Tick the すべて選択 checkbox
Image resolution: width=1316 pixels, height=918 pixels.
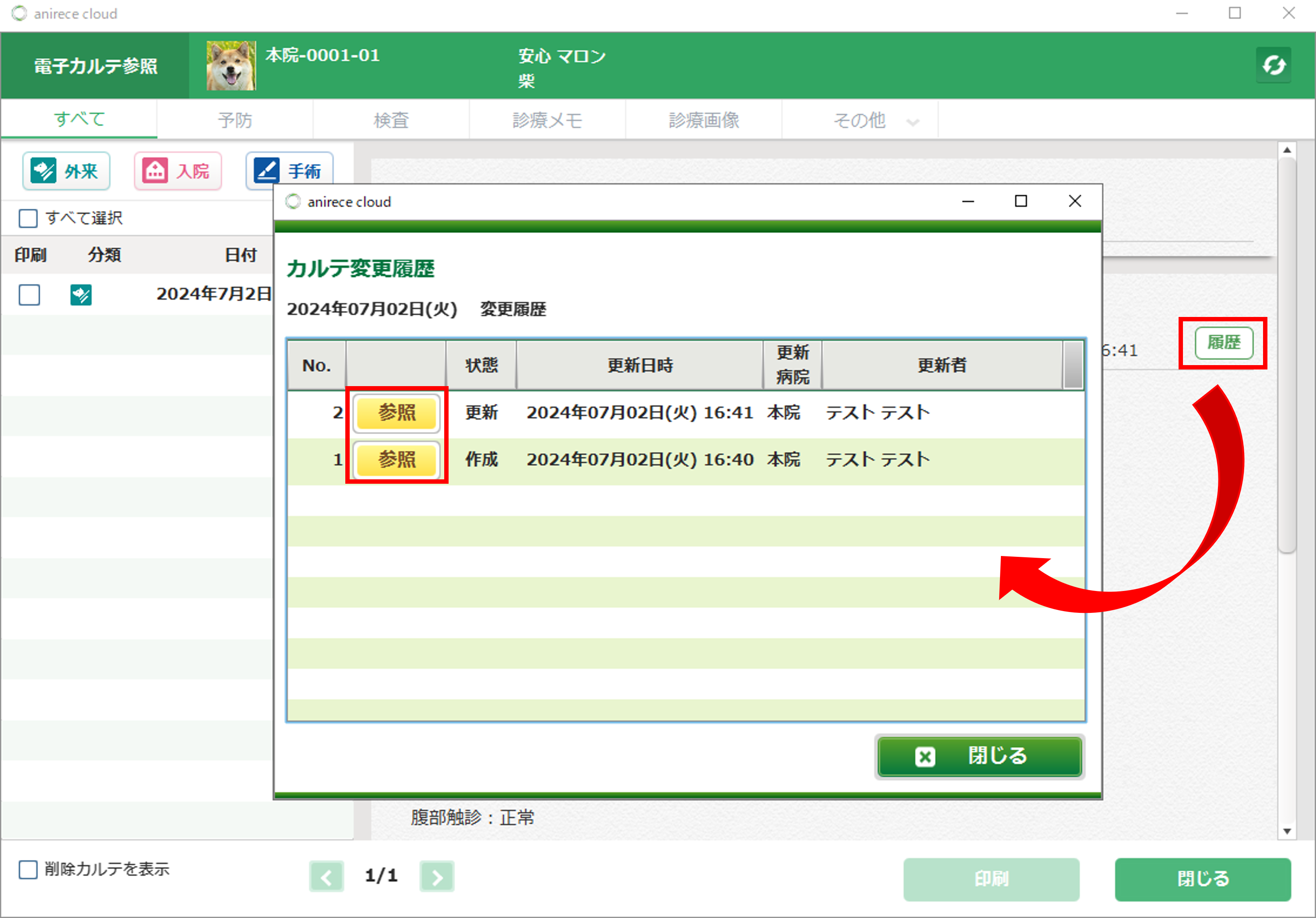coord(28,218)
